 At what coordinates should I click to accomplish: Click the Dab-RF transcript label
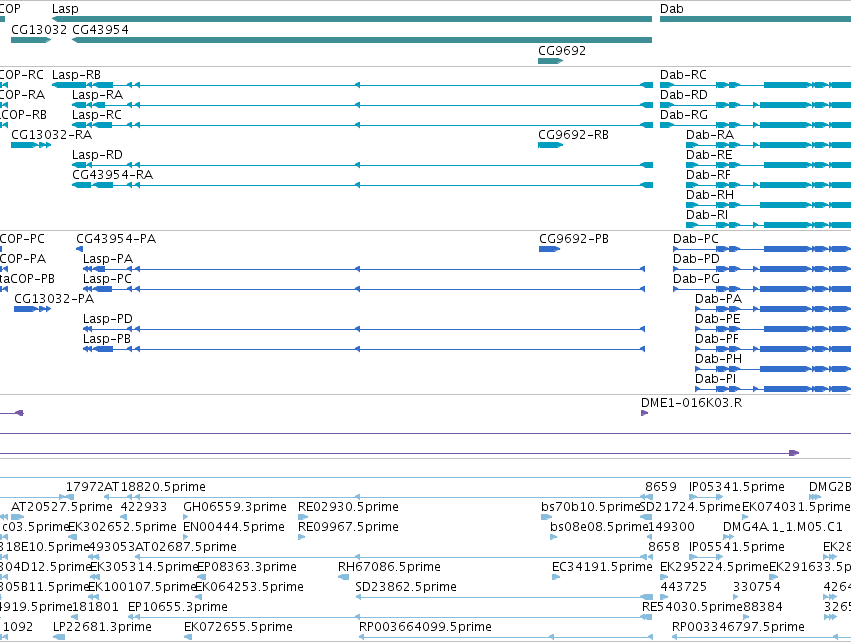pos(708,175)
